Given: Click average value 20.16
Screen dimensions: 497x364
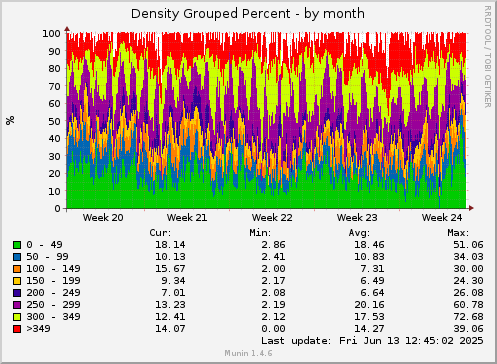Looking at the screenshot, I should [369, 305].
